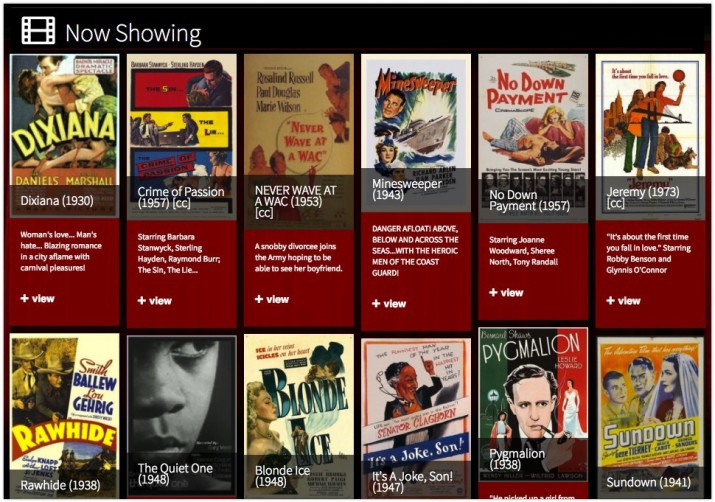The height and width of the screenshot is (502, 715).
Task: Expand view for Never Wave at a WAC
Action: point(272,299)
